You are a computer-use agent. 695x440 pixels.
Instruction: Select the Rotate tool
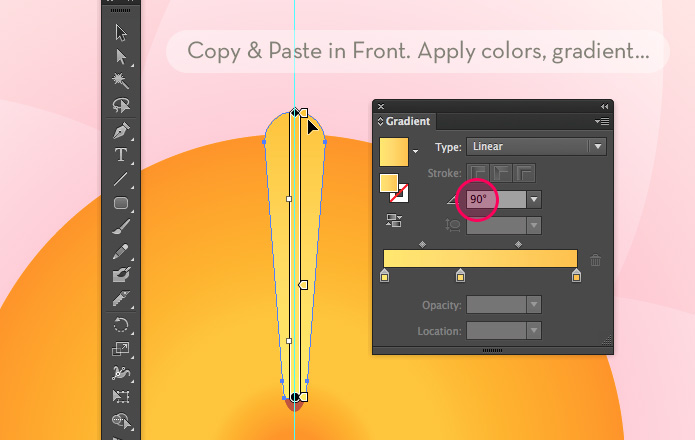tap(121, 325)
